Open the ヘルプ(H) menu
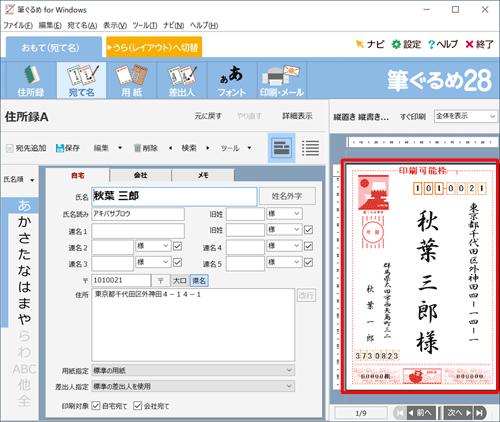 204,25
